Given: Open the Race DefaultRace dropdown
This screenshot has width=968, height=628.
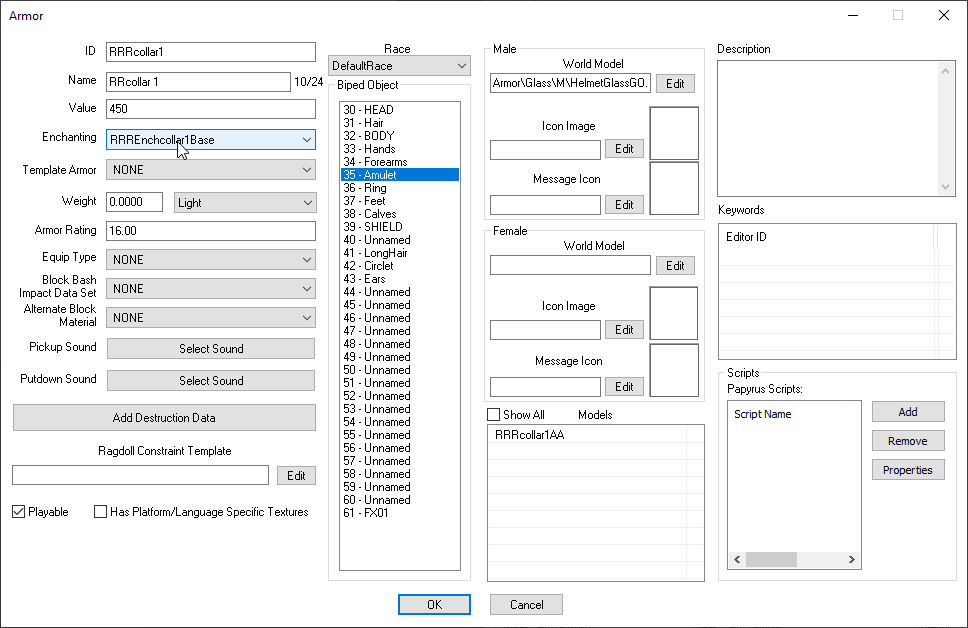Looking at the screenshot, I should tap(399, 65).
